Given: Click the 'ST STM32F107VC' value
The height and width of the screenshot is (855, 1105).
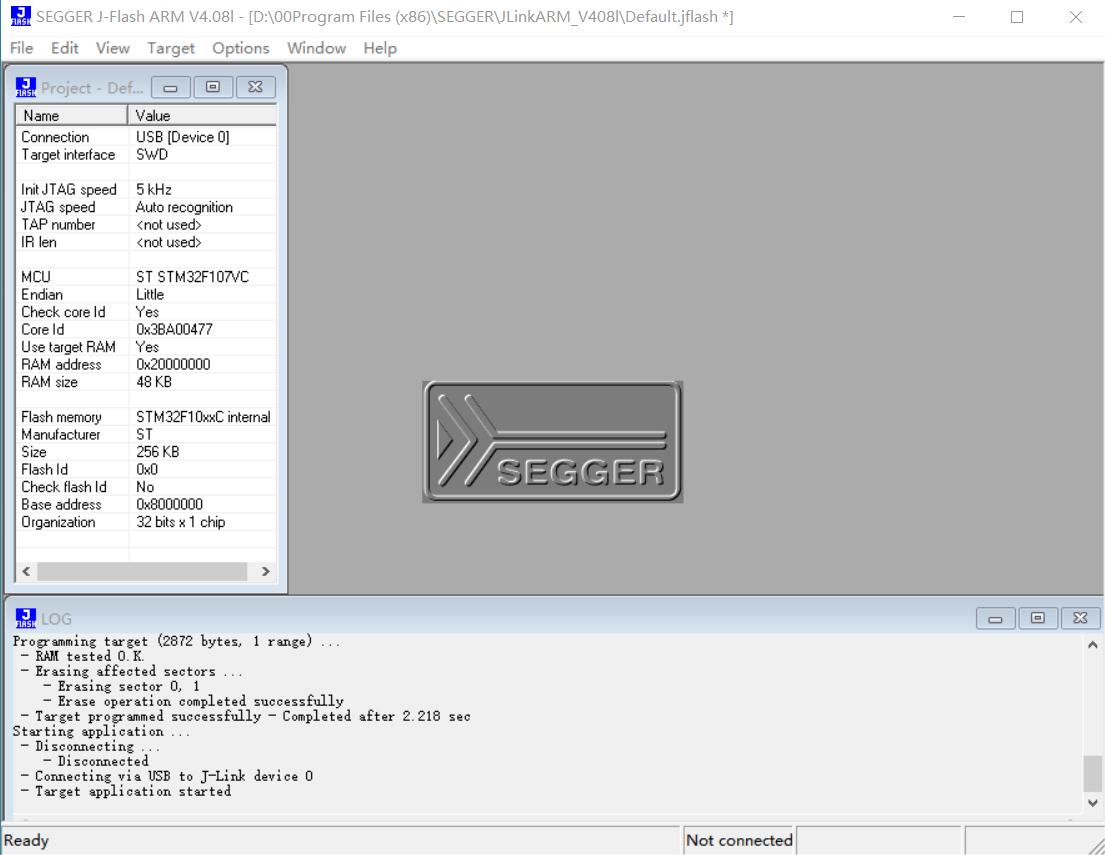Looking at the screenshot, I should click(192, 277).
